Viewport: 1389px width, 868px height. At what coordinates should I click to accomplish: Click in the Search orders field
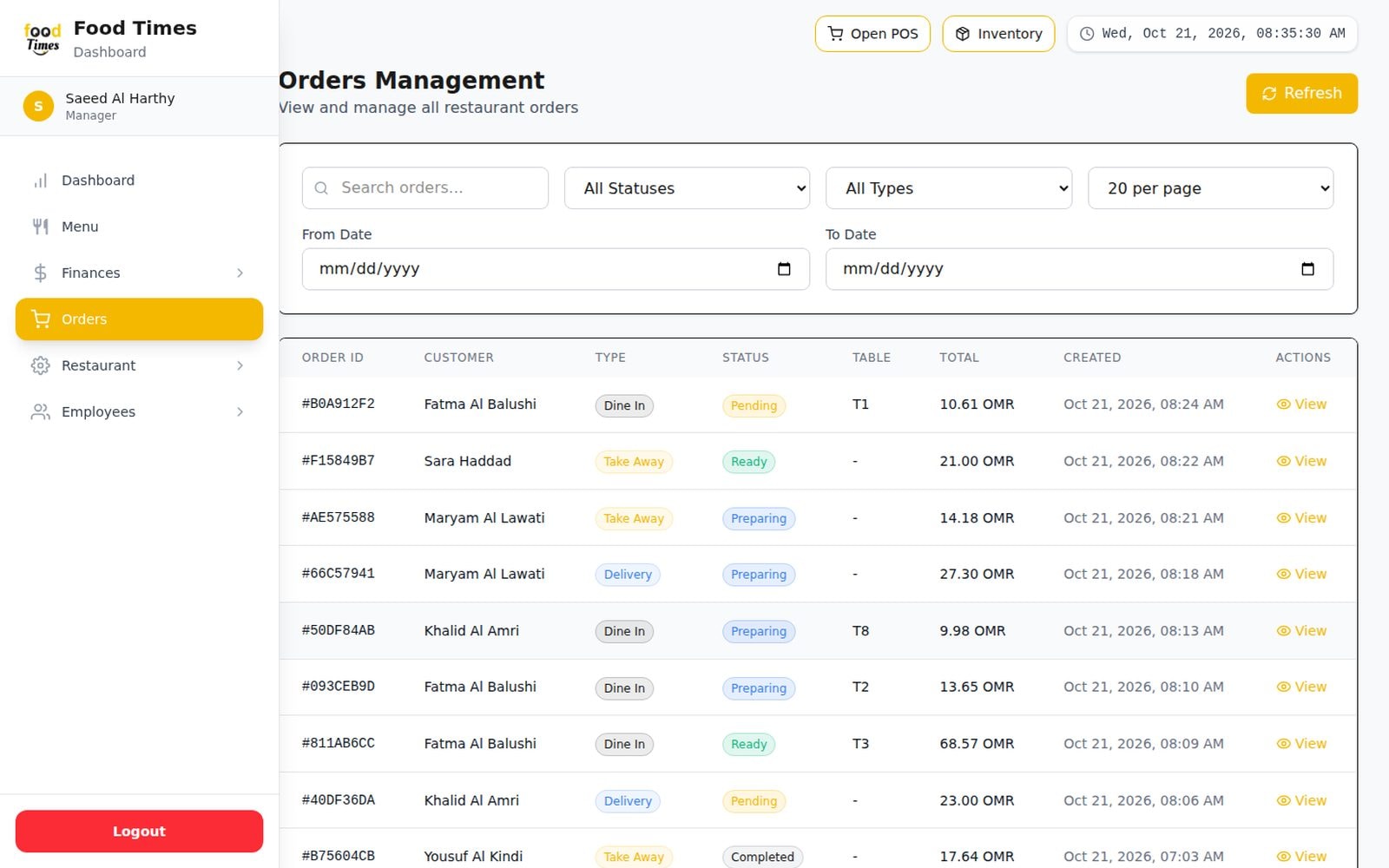[x=425, y=188]
